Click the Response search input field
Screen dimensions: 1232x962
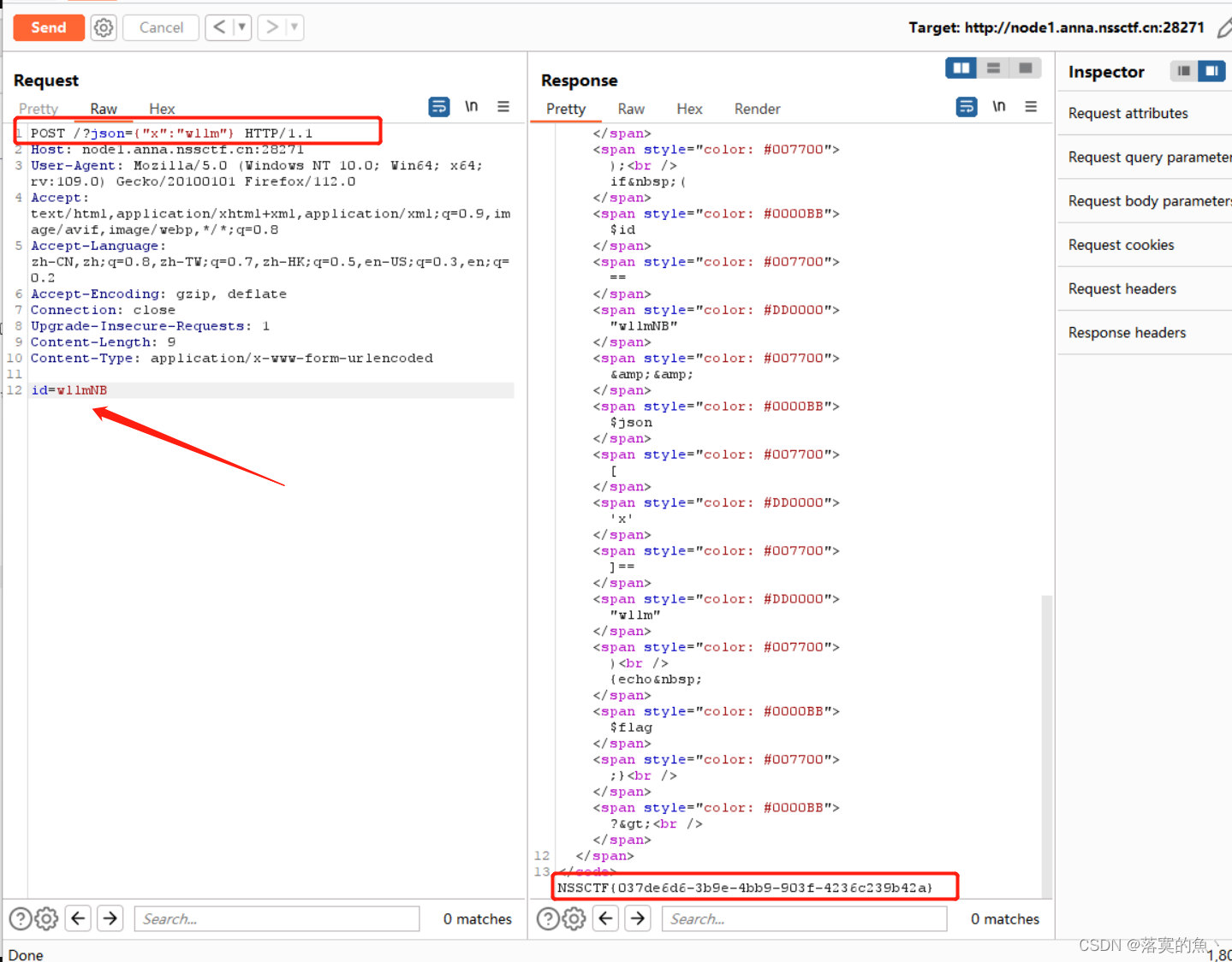point(805,919)
